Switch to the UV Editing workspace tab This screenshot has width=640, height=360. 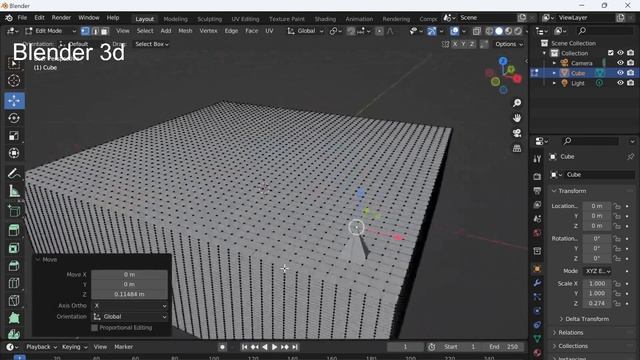tap(245, 19)
